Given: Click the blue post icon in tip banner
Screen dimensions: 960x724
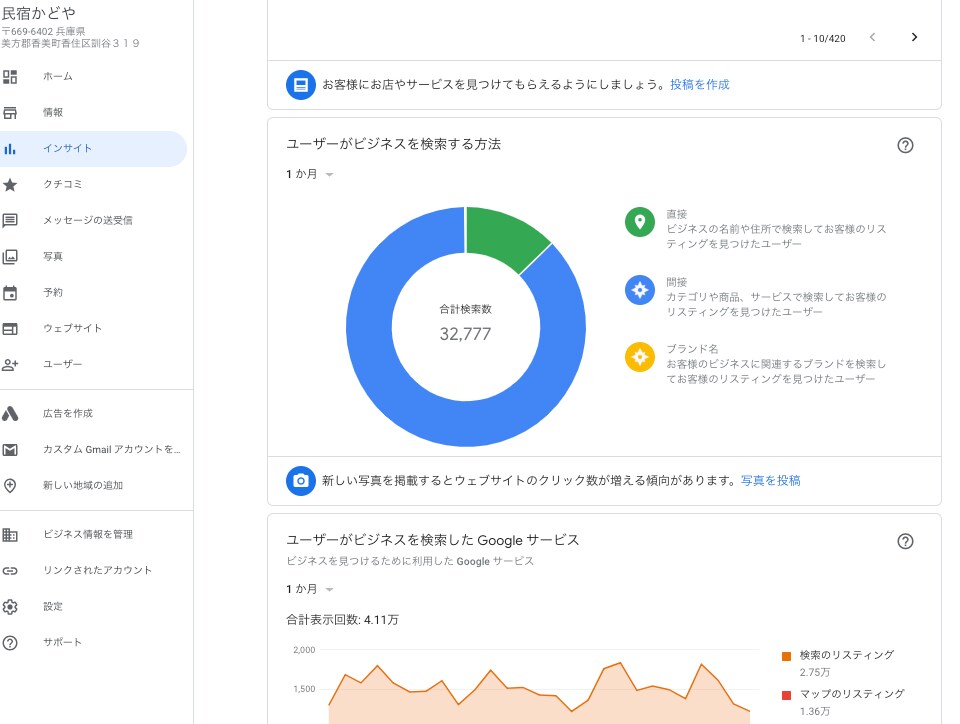Looking at the screenshot, I should tap(301, 85).
